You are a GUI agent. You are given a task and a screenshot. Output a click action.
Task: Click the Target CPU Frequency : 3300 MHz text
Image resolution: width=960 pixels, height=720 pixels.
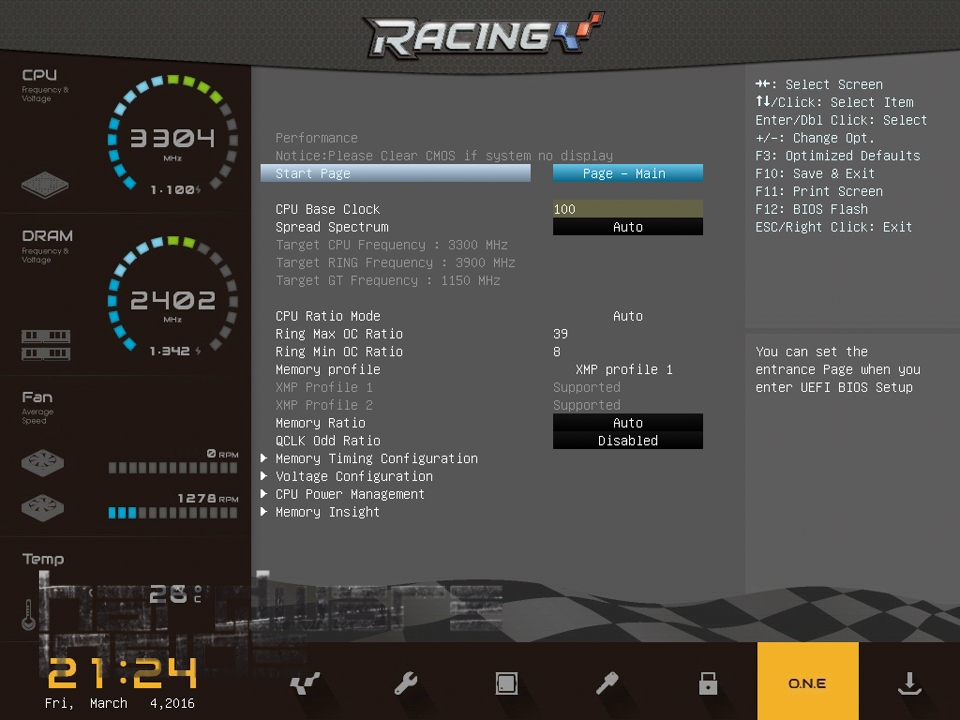pyautogui.click(x=391, y=244)
